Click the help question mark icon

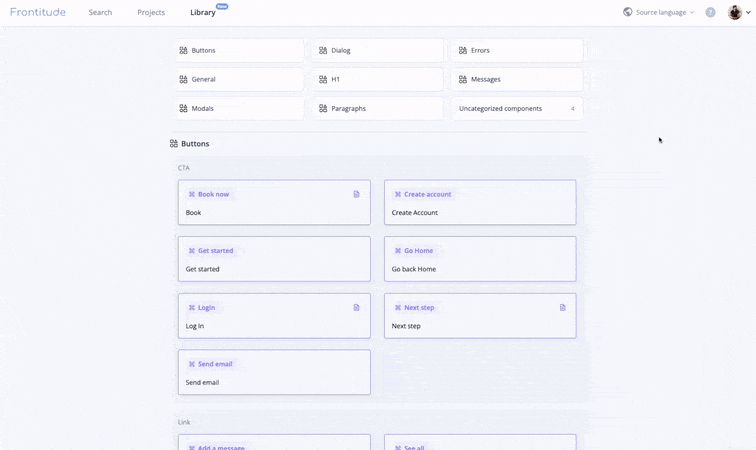pos(710,12)
